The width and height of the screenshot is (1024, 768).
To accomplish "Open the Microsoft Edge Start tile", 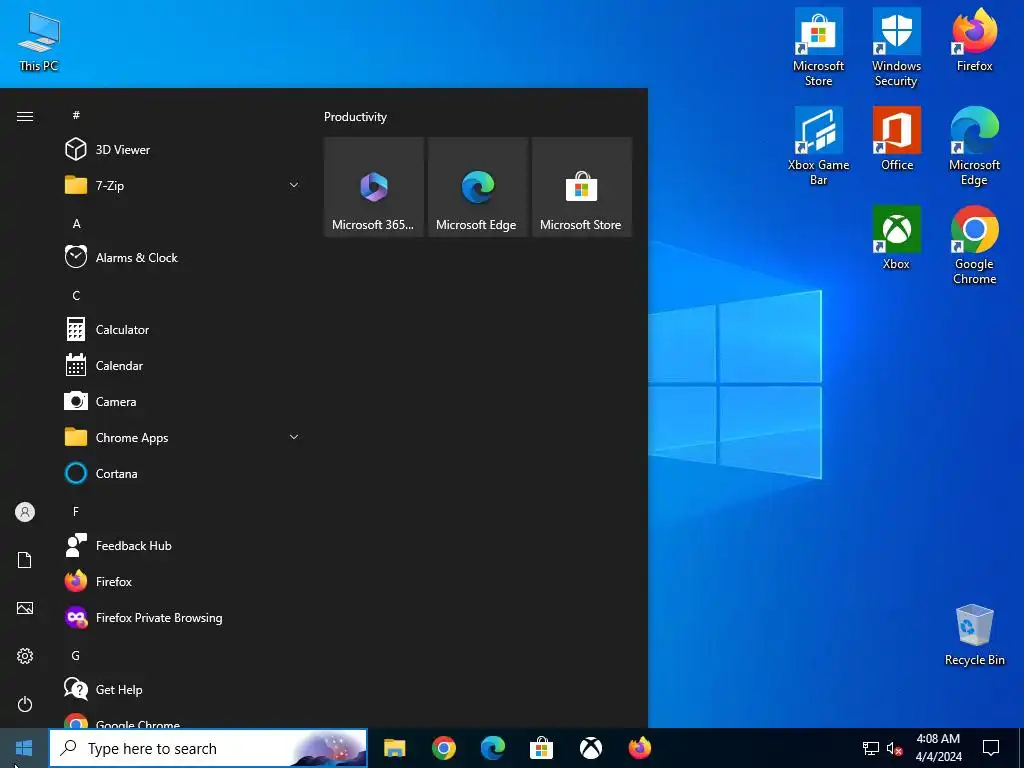I will [477, 187].
